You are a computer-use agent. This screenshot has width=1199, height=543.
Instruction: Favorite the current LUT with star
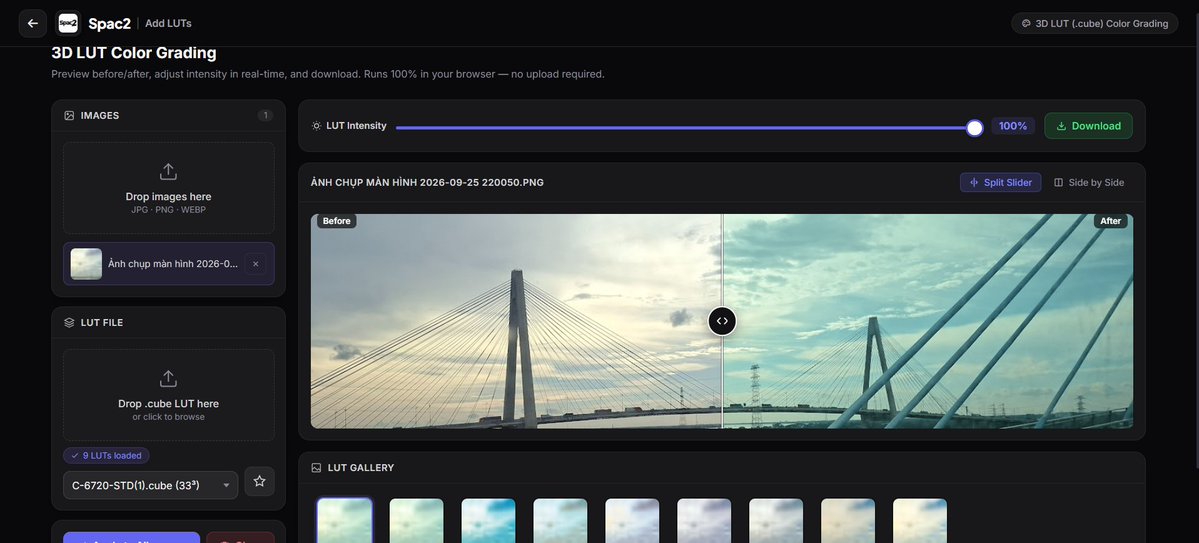259,481
